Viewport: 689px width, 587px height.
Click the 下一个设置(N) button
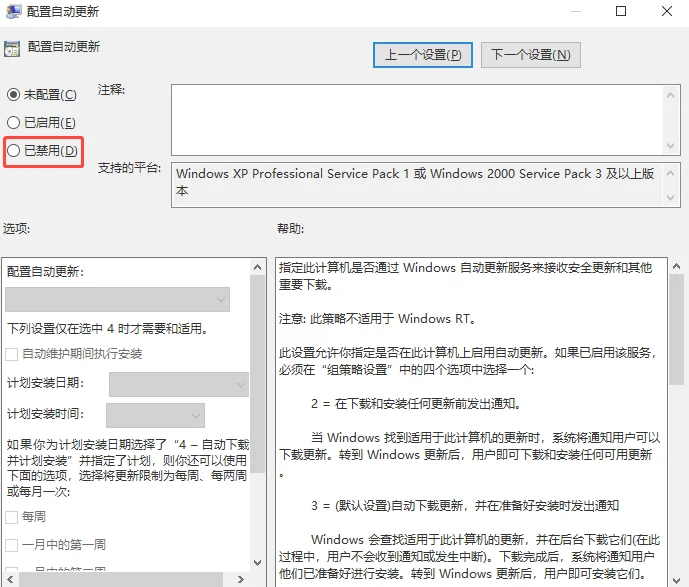pos(531,55)
